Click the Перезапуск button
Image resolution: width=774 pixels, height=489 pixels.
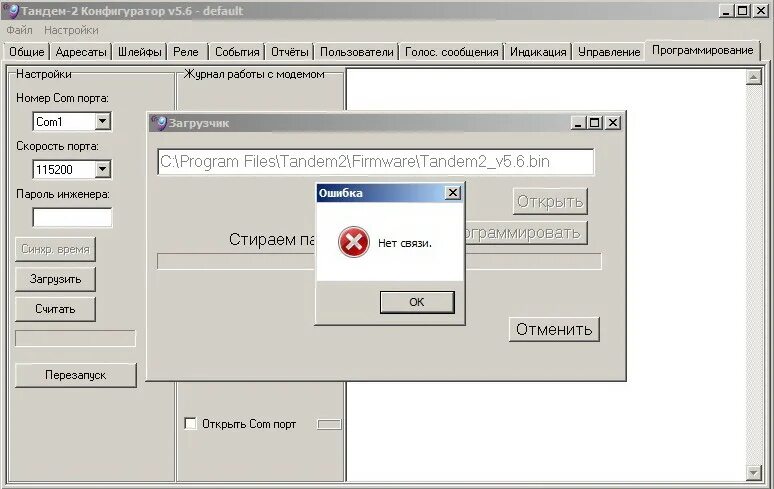point(76,375)
